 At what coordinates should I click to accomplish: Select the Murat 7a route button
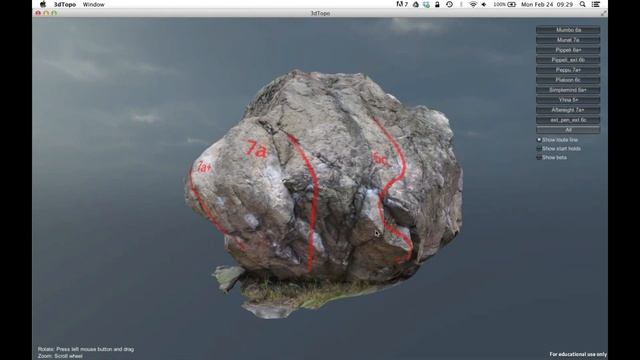pyautogui.click(x=568, y=40)
